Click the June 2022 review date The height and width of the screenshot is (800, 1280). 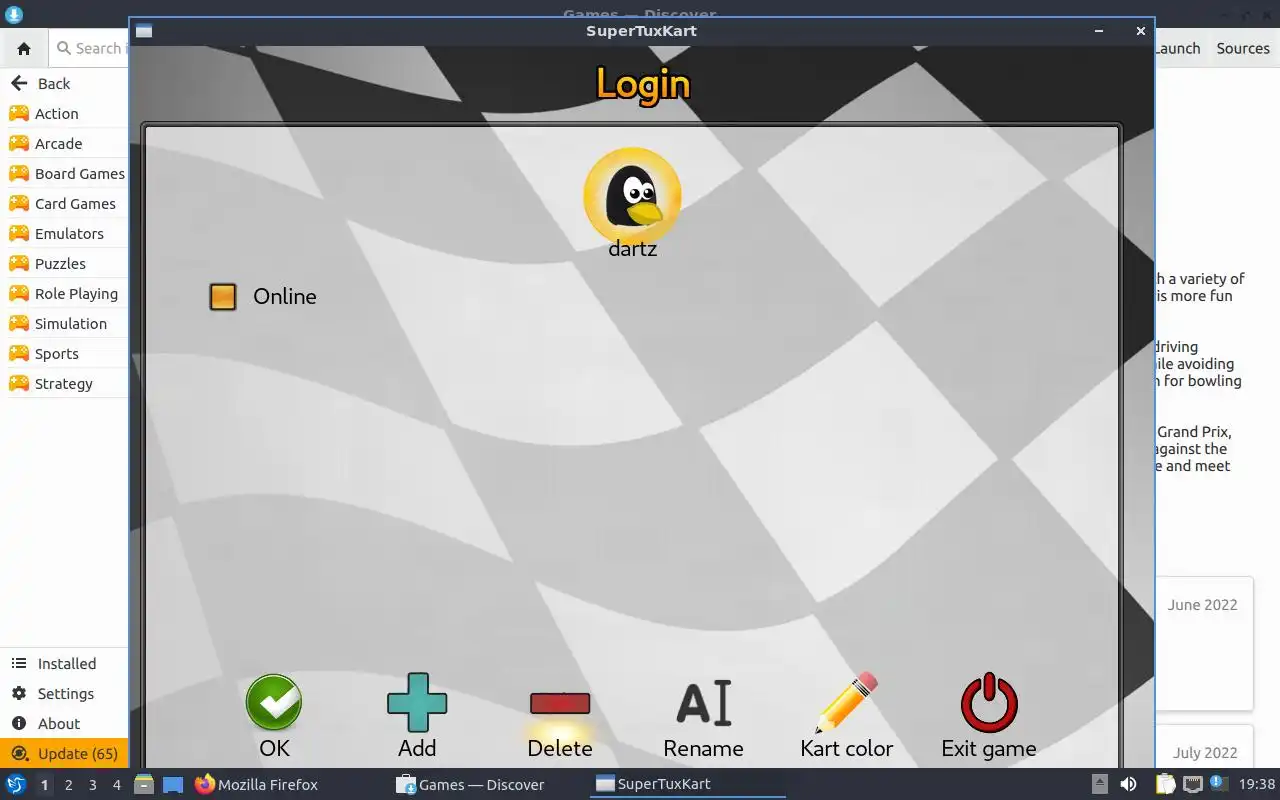(x=1202, y=605)
